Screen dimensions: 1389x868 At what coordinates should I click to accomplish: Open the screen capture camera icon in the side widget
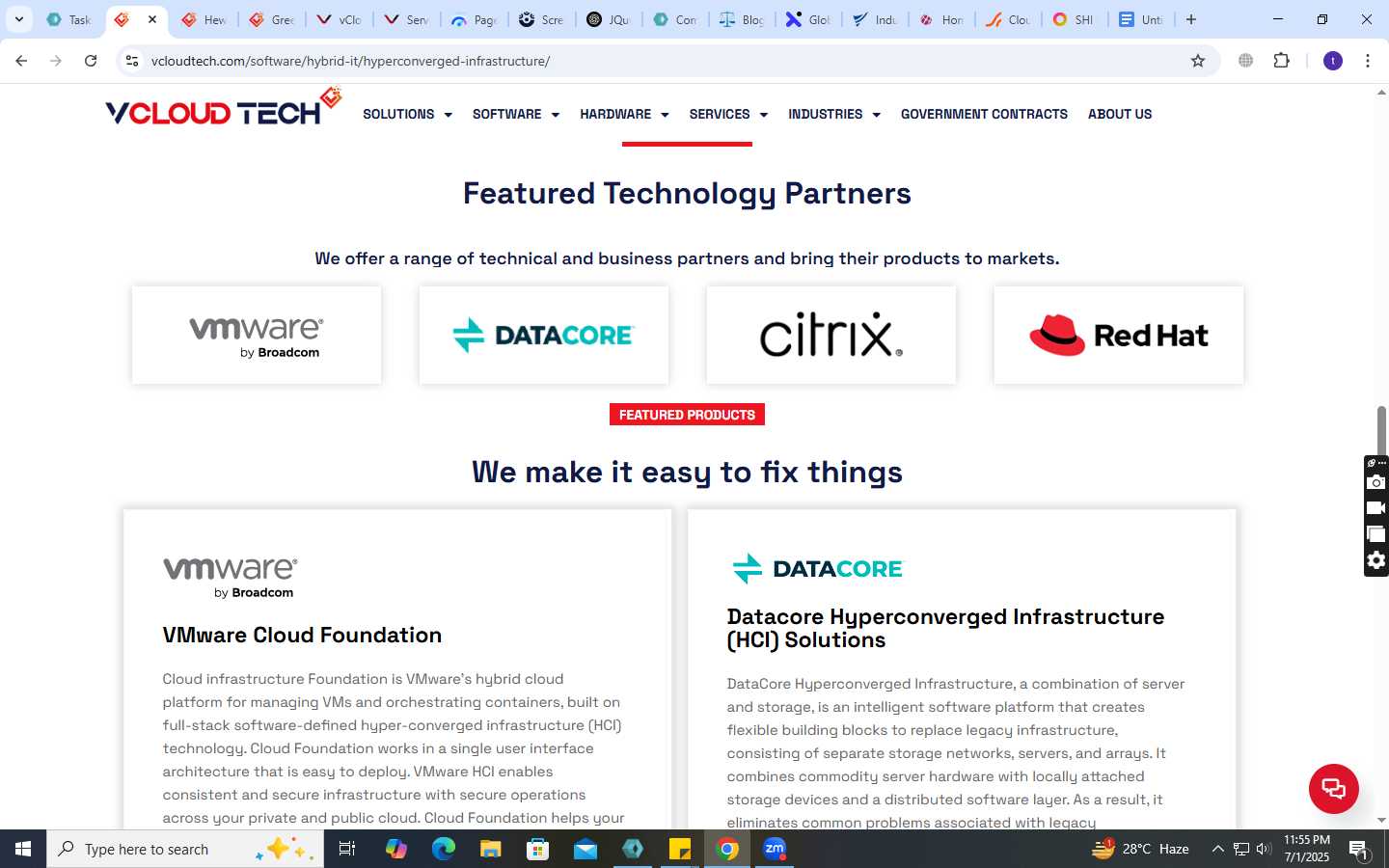point(1376,482)
